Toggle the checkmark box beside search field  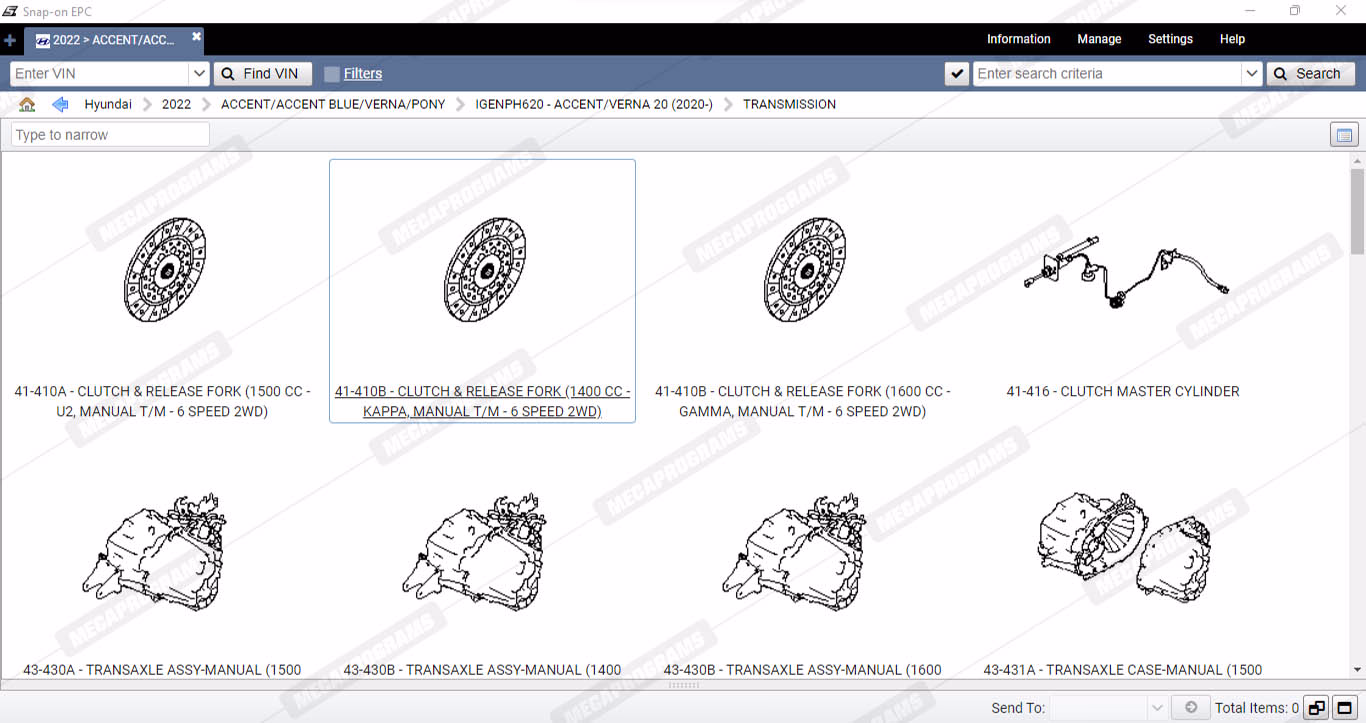957,74
